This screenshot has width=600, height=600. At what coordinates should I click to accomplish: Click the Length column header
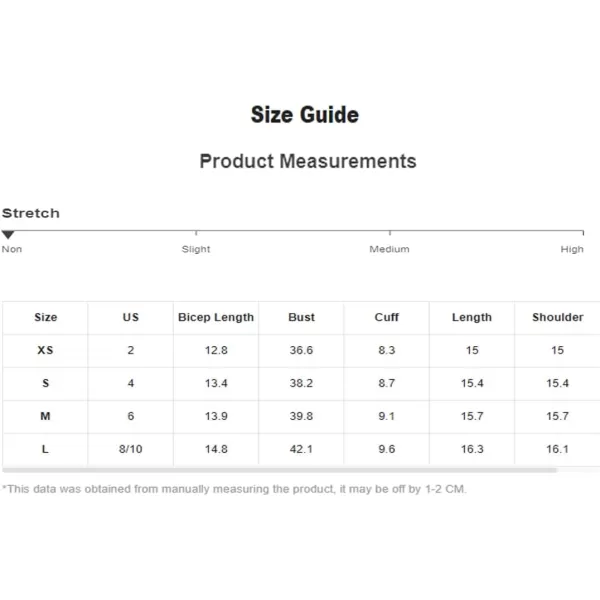472,317
